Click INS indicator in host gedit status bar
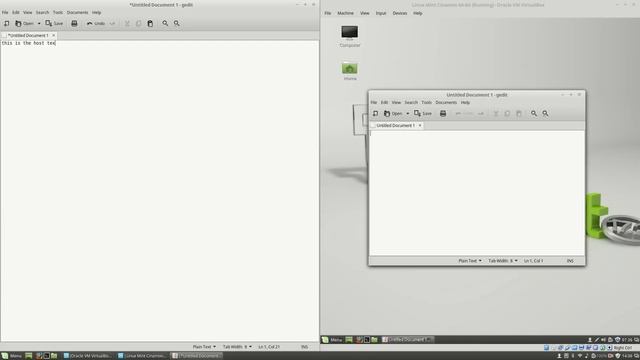The width and height of the screenshot is (640, 360). 304,347
